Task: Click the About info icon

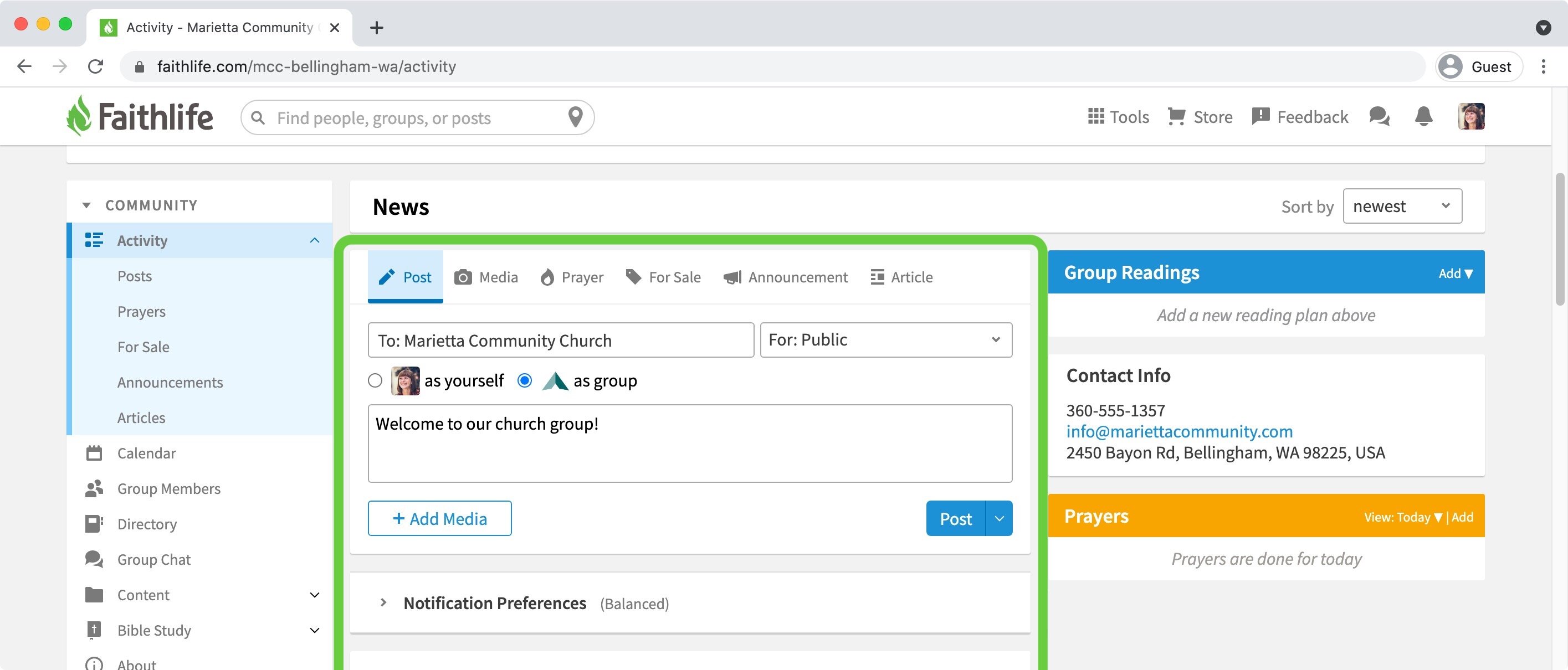Action: point(94,664)
